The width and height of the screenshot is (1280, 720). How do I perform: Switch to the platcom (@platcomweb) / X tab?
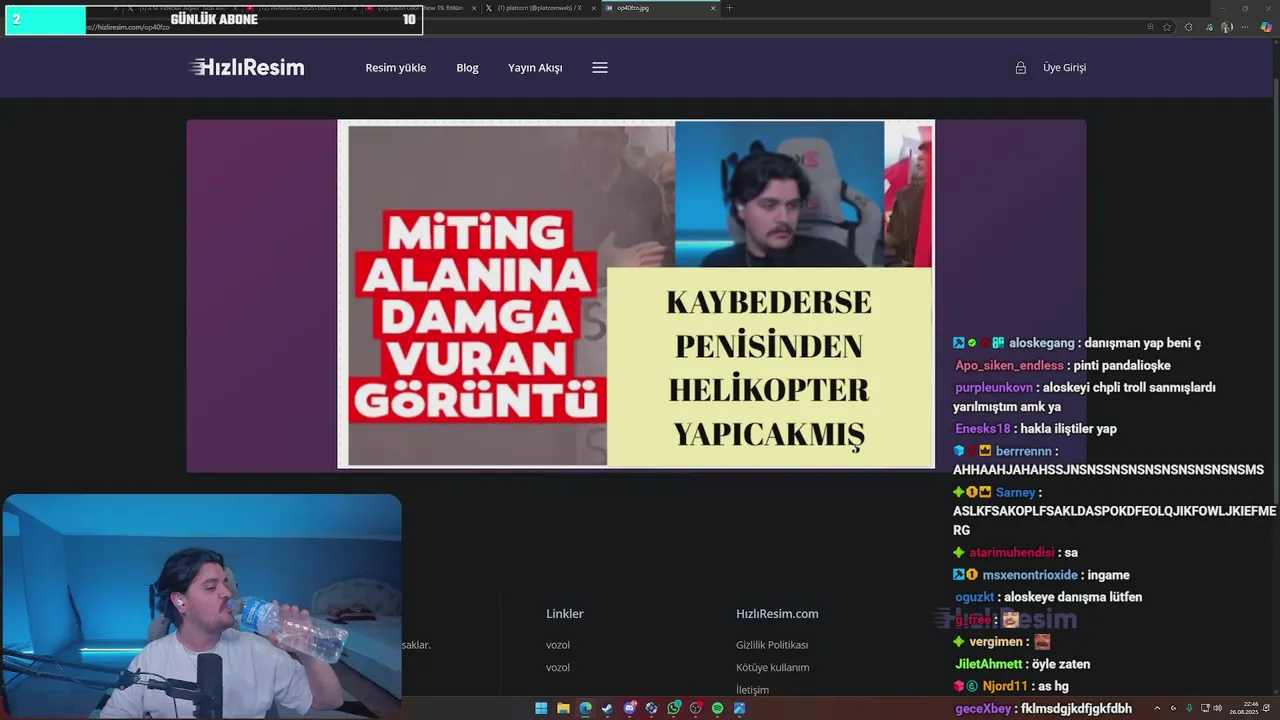pyautogui.click(x=540, y=8)
